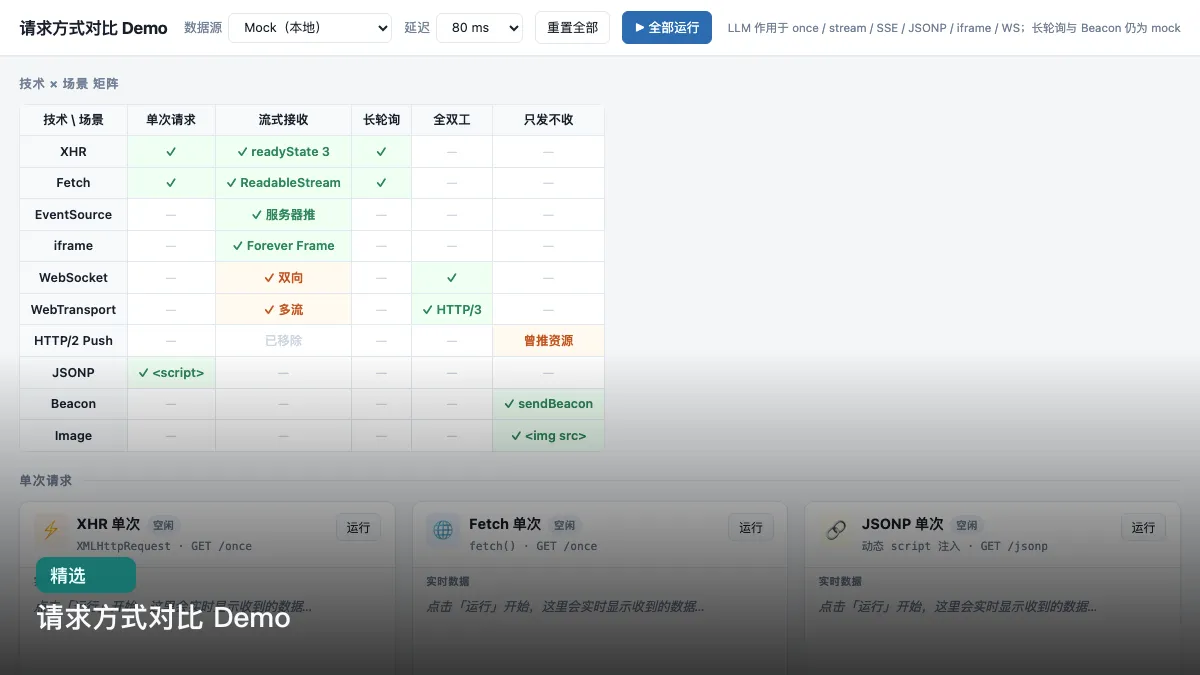Click the JSONP row label in matrix
The image size is (1200, 675).
pyautogui.click(x=73, y=373)
